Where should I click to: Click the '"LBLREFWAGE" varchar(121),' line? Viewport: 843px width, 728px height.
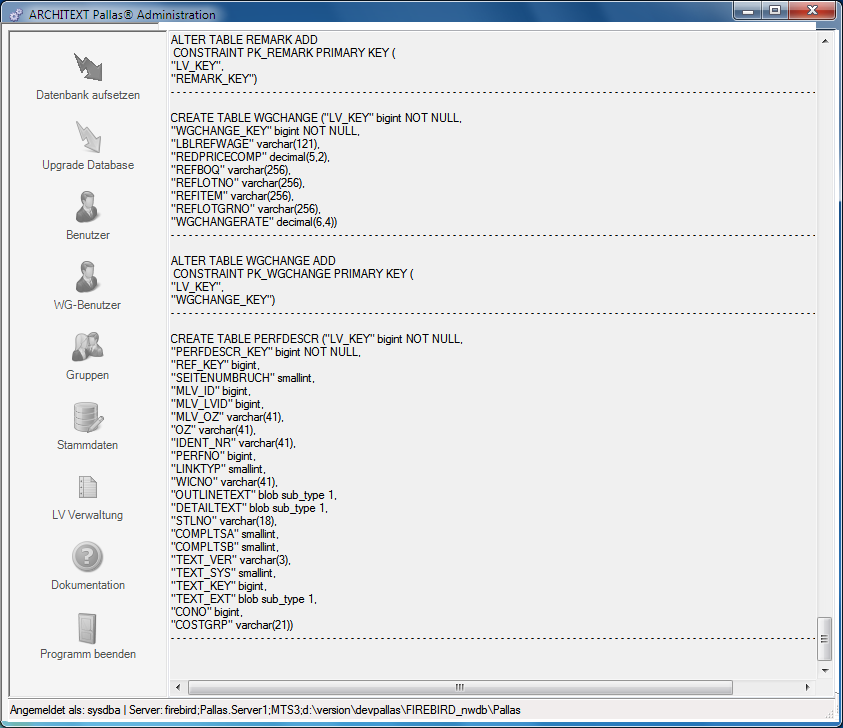pyautogui.click(x=245, y=144)
